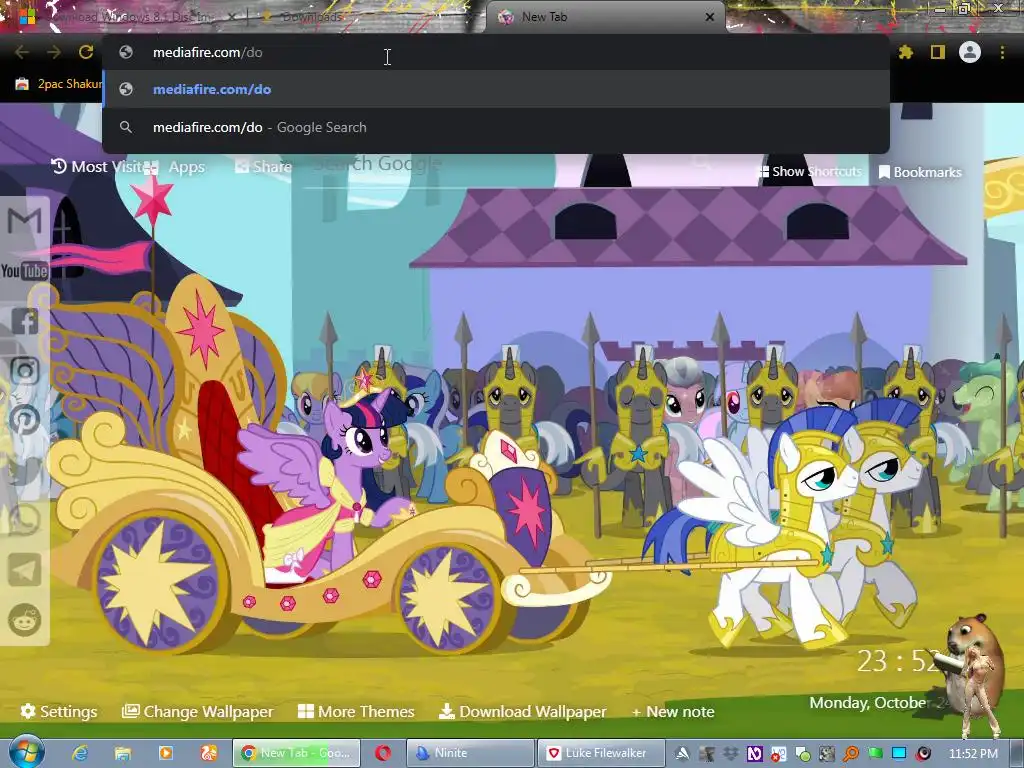The image size is (1024, 768).
Task: Open the WhatsApp sidebar shortcut
Action: pyautogui.click(x=24, y=520)
